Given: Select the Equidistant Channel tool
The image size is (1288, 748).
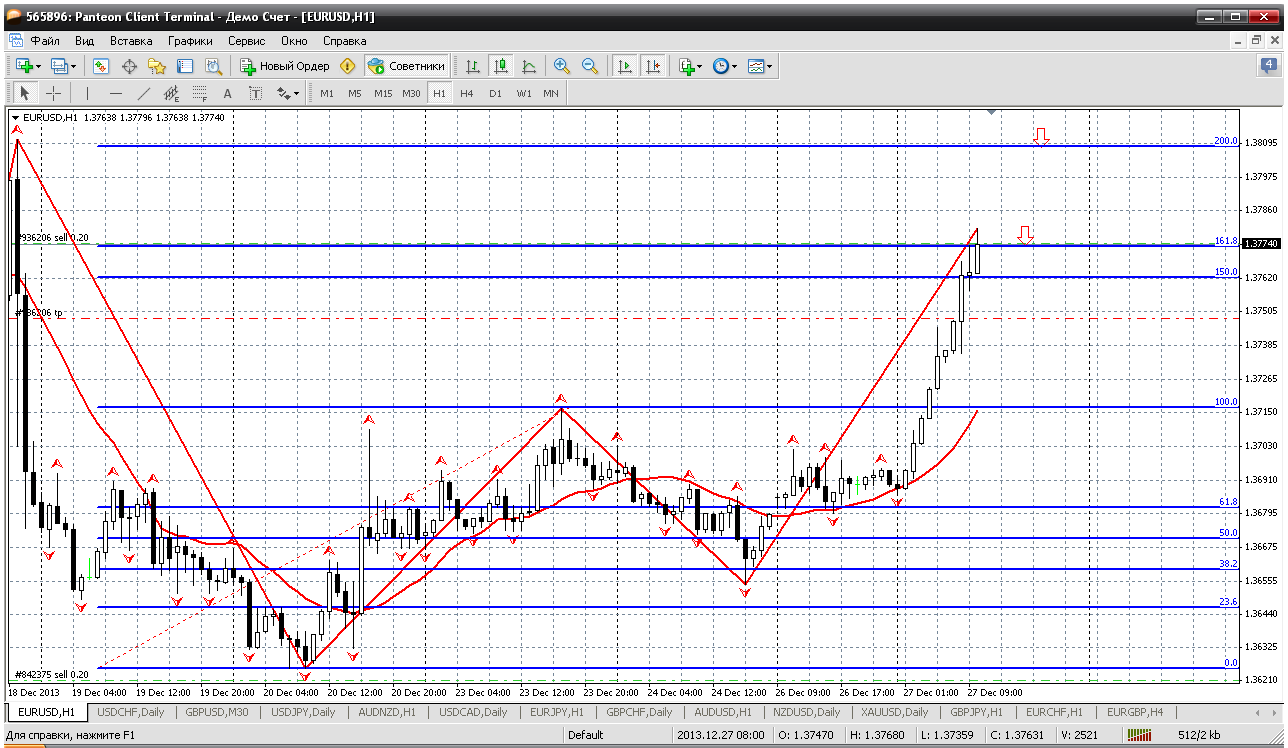Looking at the screenshot, I should (x=171, y=93).
